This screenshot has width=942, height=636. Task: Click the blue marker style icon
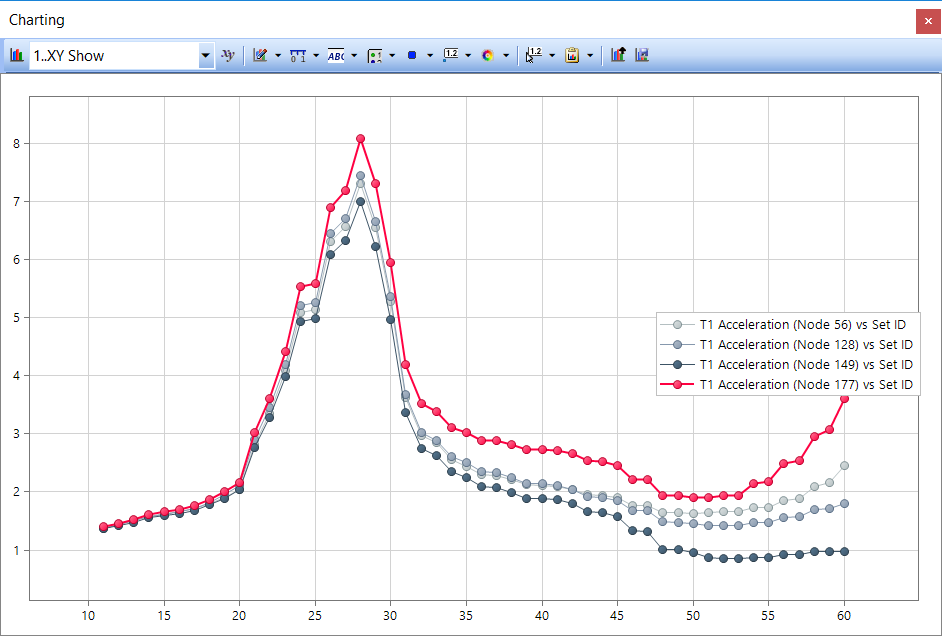click(x=412, y=55)
